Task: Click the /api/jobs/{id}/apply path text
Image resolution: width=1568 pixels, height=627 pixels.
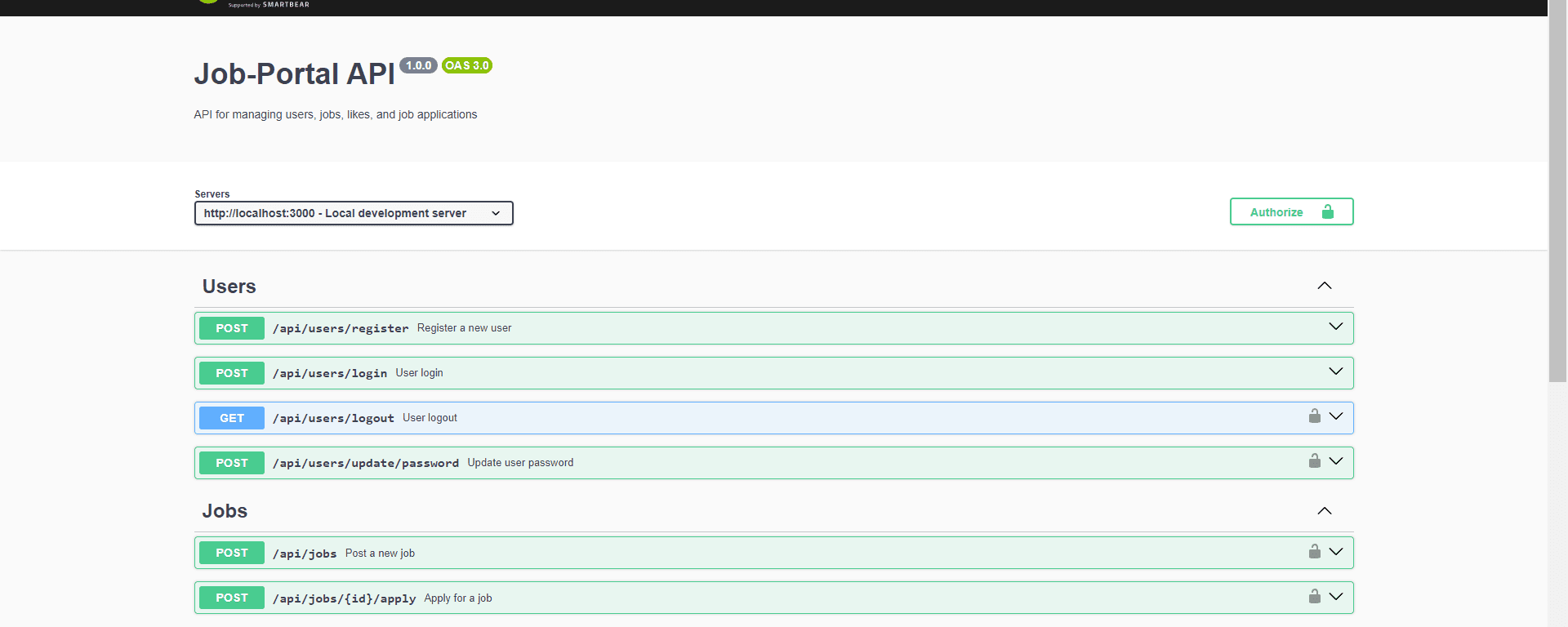Action: pyautogui.click(x=344, y=598)
